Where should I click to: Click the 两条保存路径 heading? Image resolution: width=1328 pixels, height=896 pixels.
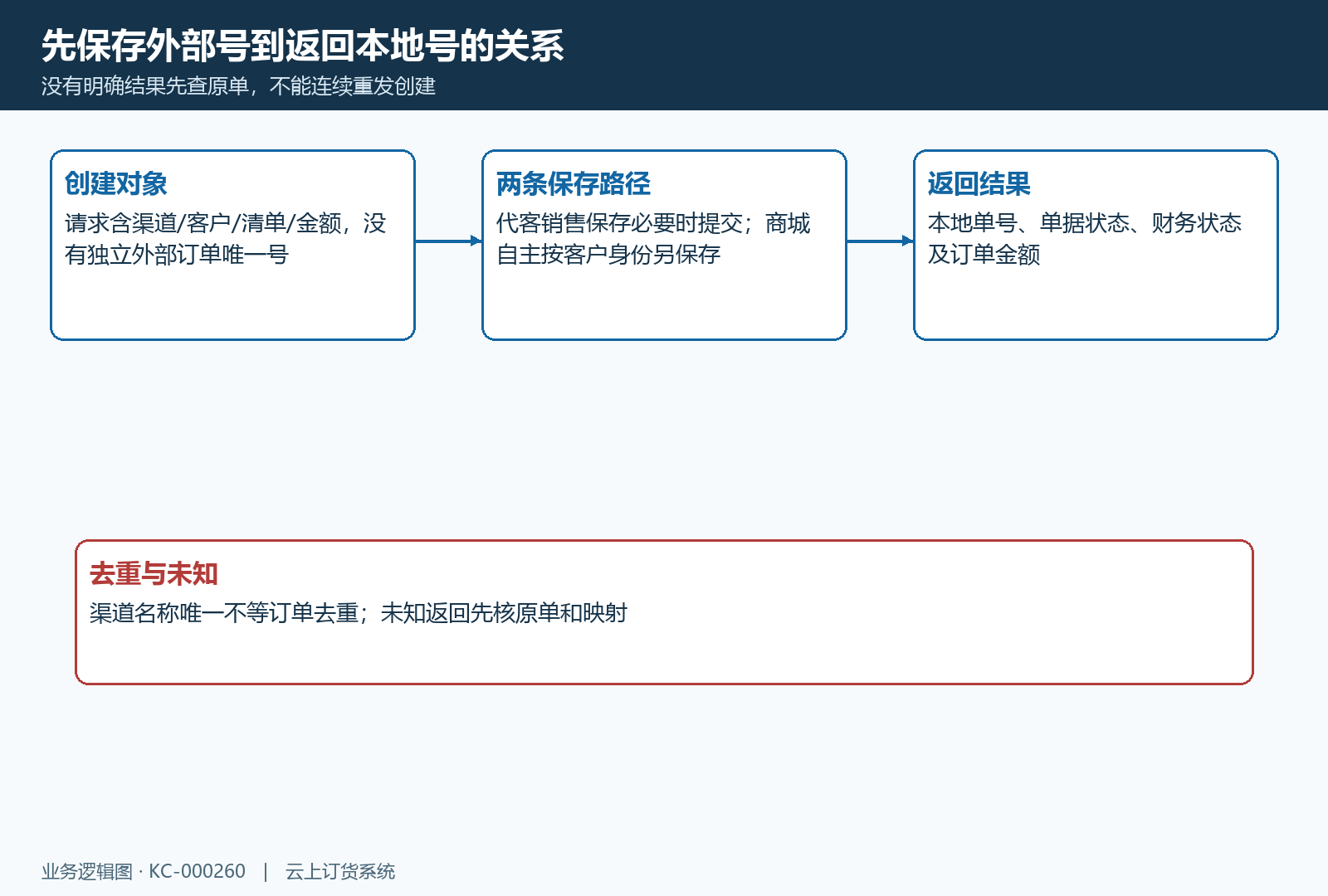pos(574,183)
